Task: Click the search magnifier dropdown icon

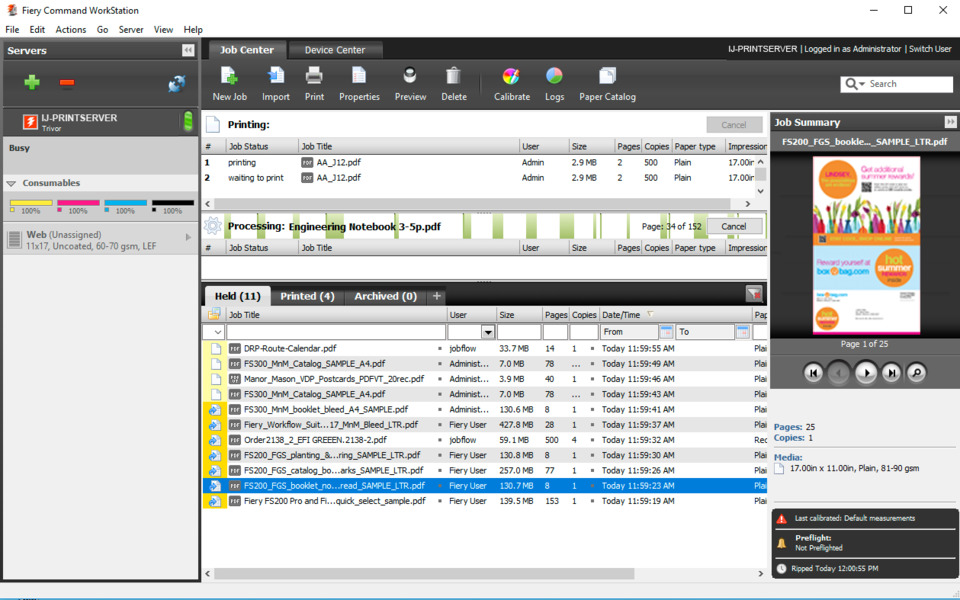Action: coord(855,84)
